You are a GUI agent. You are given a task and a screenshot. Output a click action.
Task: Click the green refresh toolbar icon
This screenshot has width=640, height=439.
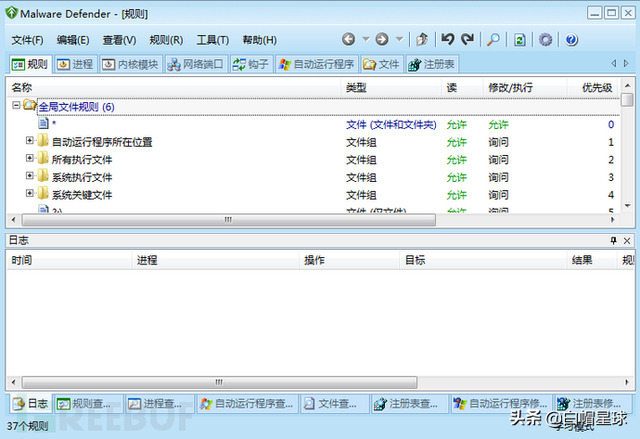(x=520, y=40)
